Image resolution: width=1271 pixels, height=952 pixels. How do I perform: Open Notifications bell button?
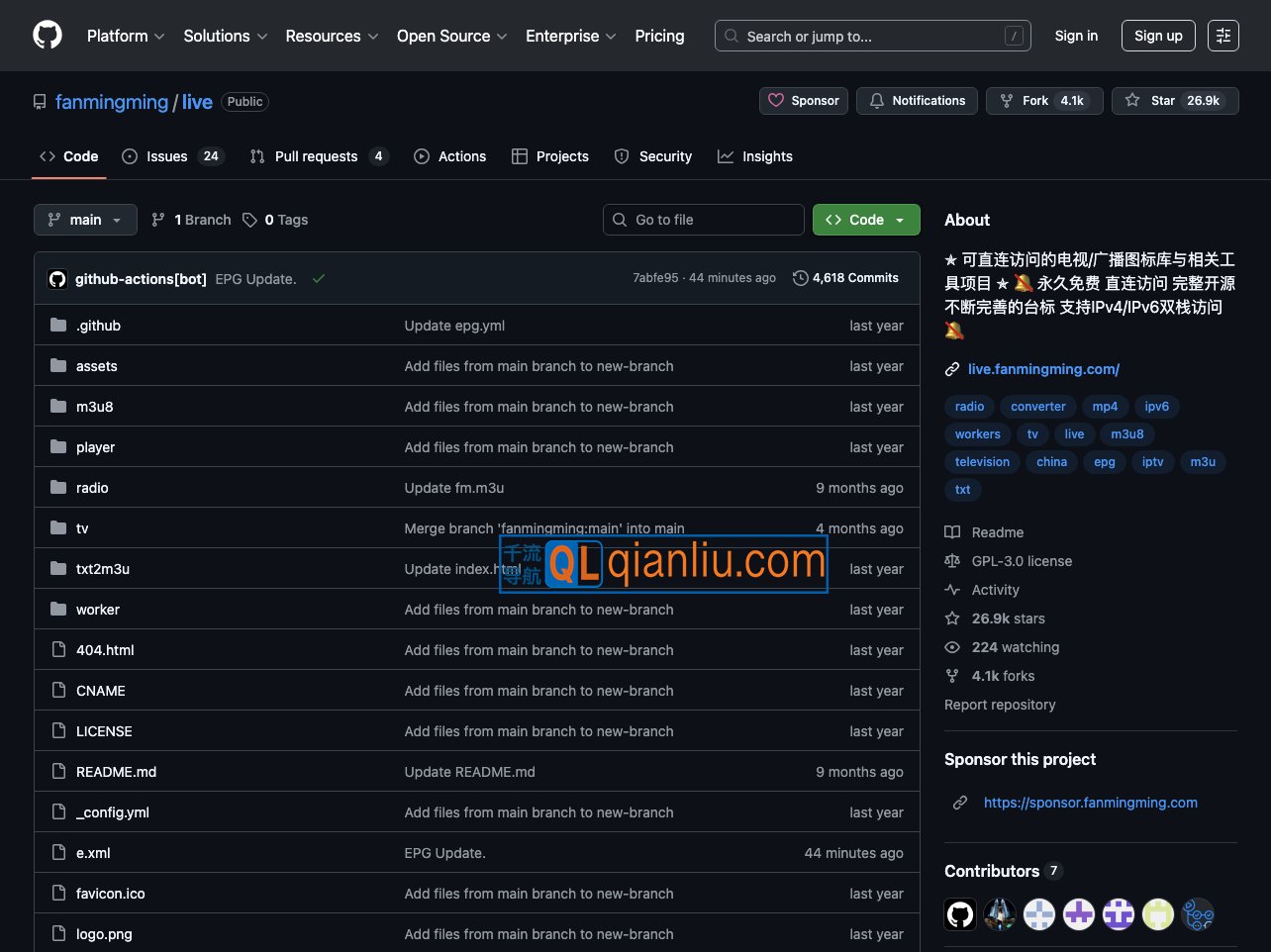[x=917, y=101]
